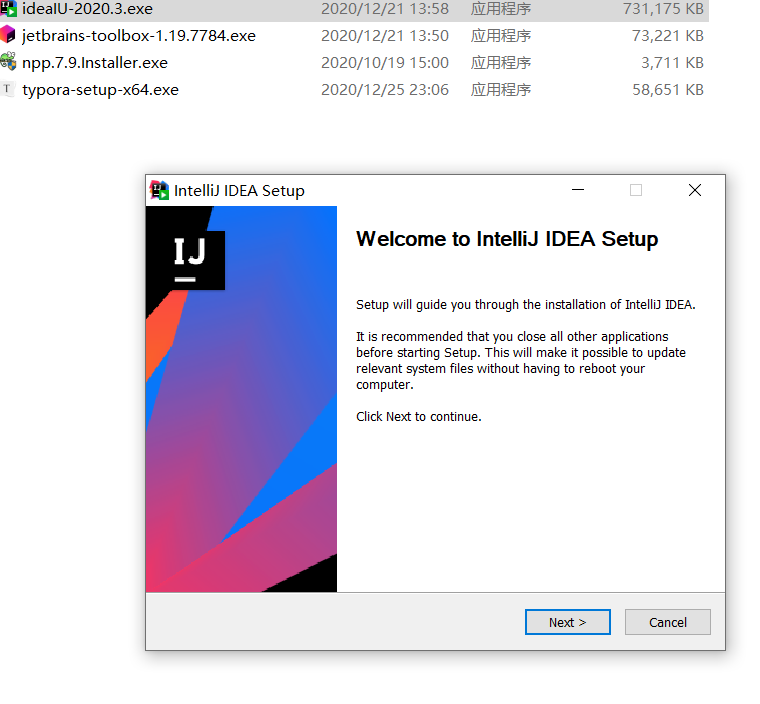760x704 pixels.
Task: Cancel the IntelliJ IDEA installation
Action: pos(667,622)
